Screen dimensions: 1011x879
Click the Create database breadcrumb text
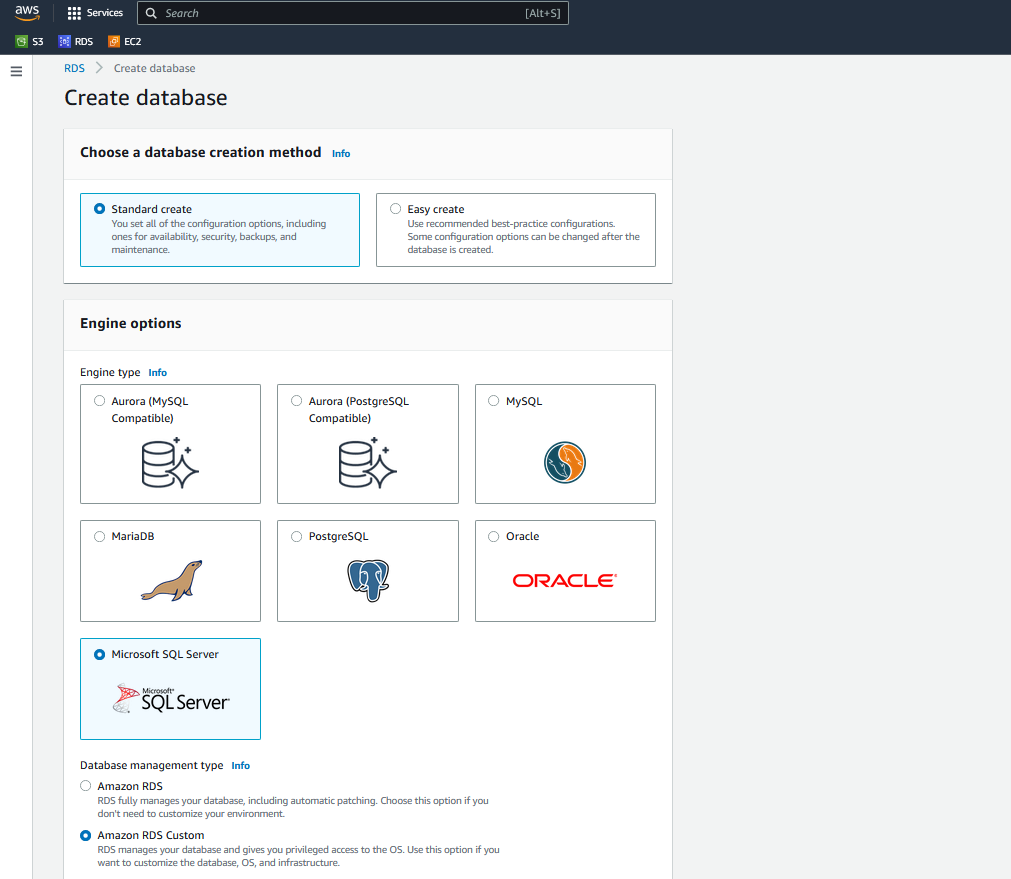pos(155,68)
